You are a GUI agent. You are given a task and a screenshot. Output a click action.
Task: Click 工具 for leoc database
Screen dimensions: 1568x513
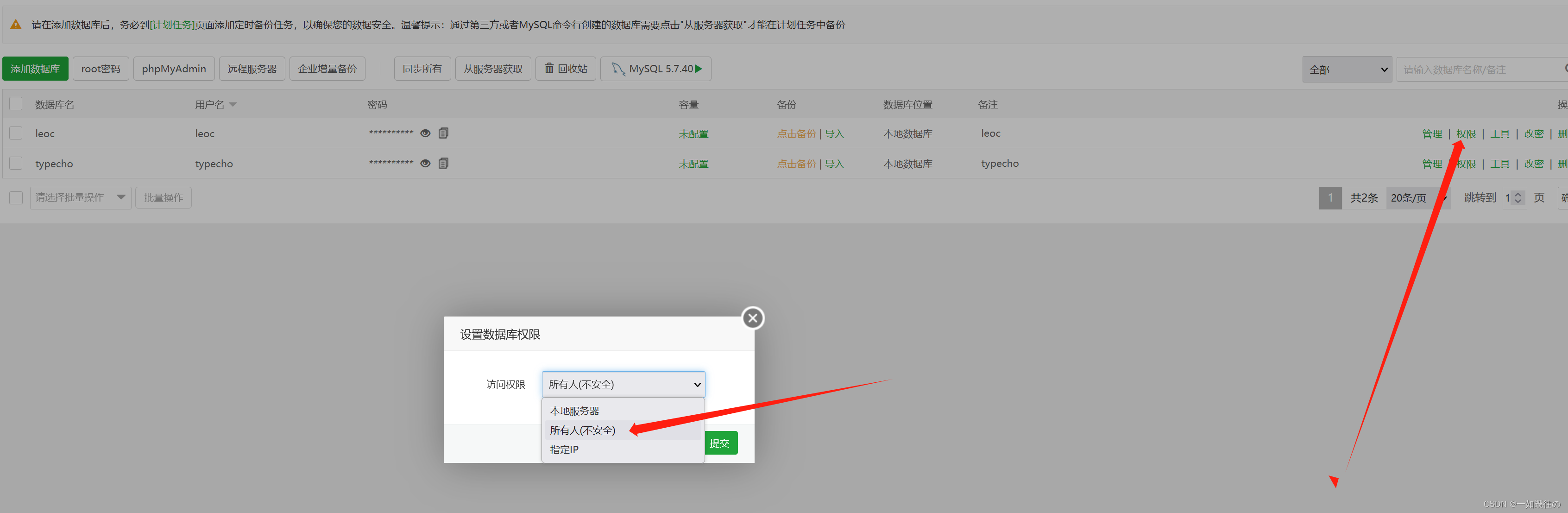coord(1500,133)
